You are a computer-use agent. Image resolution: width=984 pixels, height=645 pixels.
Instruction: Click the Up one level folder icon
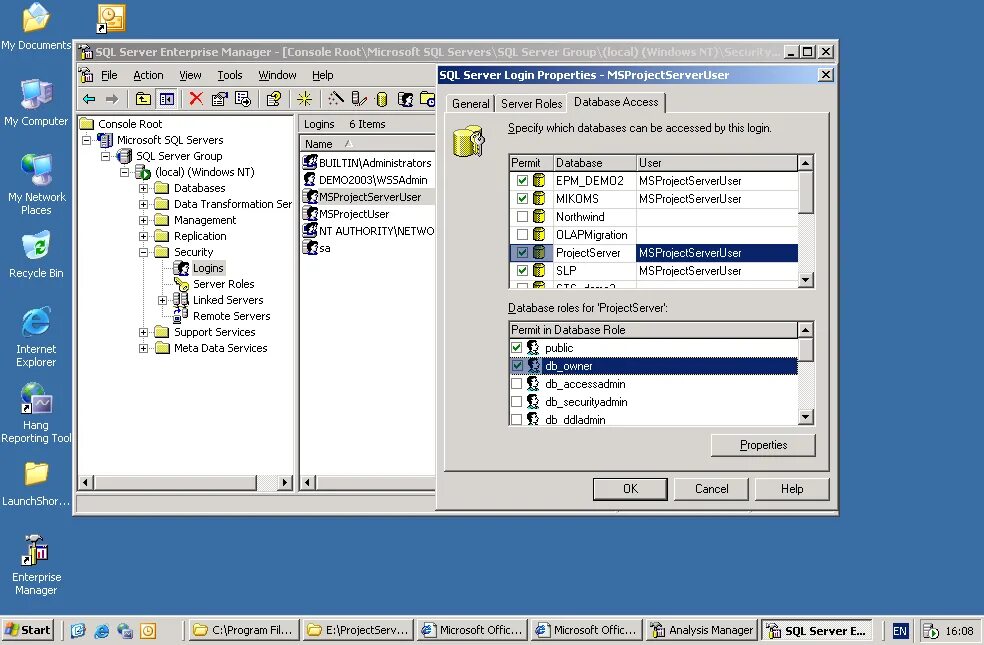pyautogui.click(x=143, y=99)
